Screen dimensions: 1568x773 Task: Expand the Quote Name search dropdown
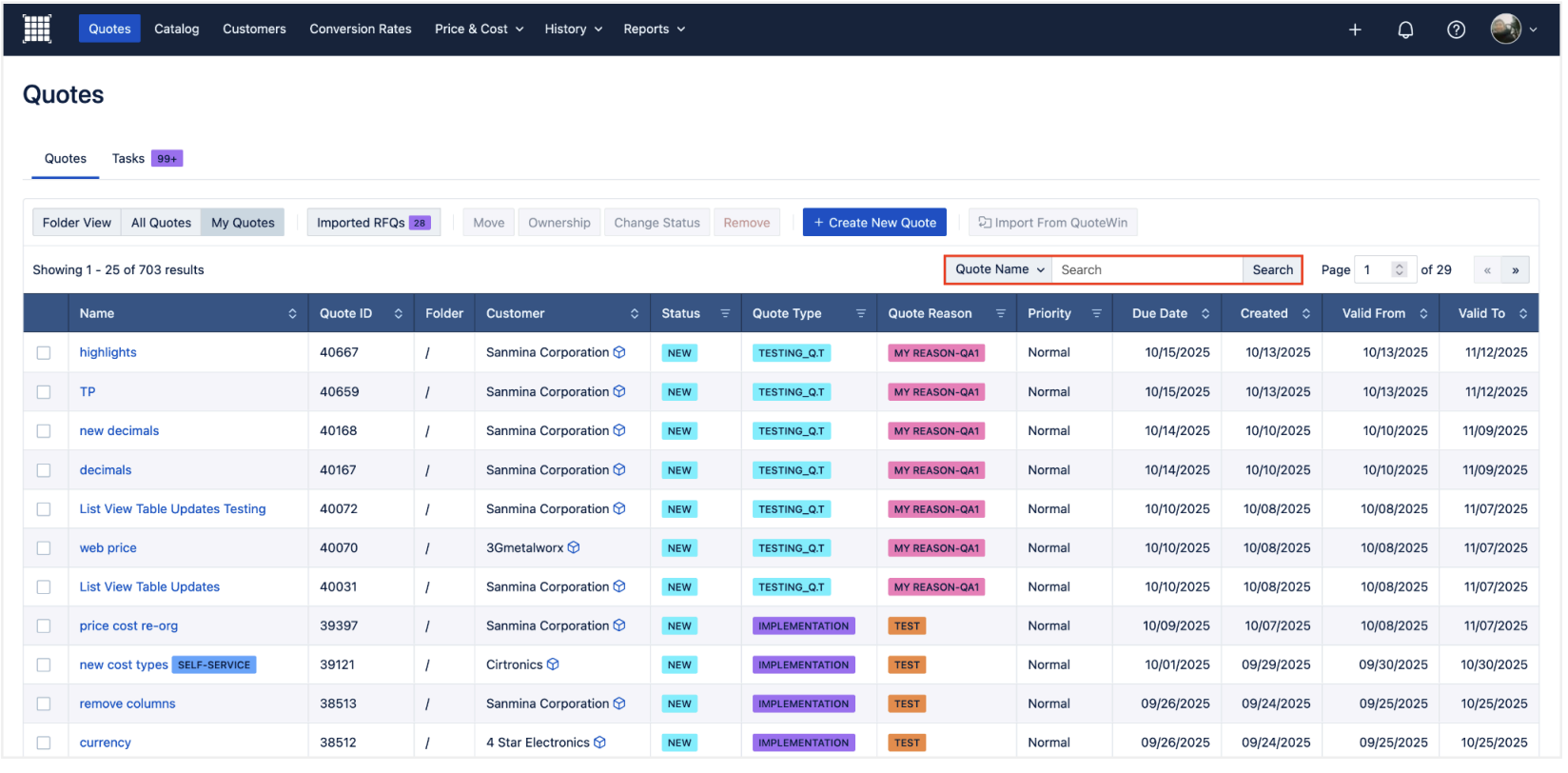pos(999,270)
